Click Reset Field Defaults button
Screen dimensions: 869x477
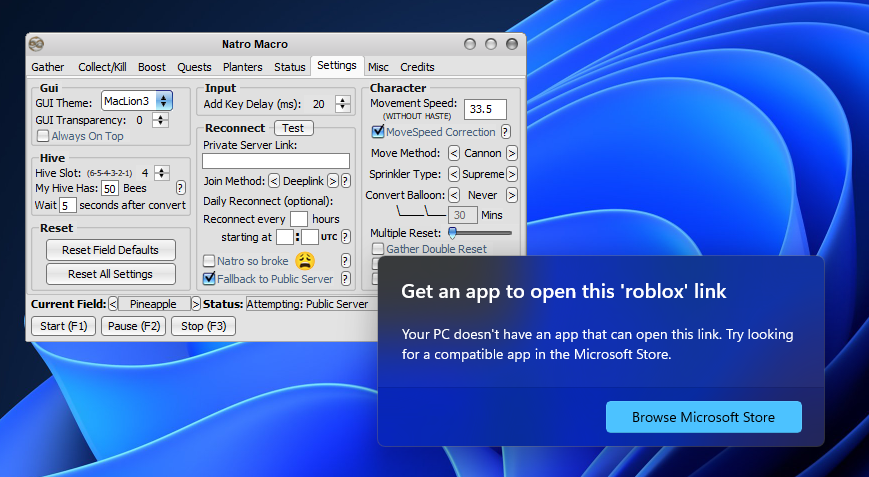[x=110, y=250]
